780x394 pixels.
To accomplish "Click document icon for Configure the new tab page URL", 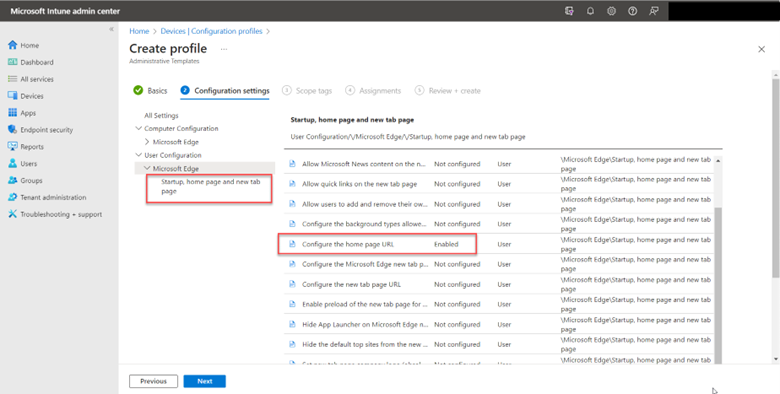I will [292, 285].
